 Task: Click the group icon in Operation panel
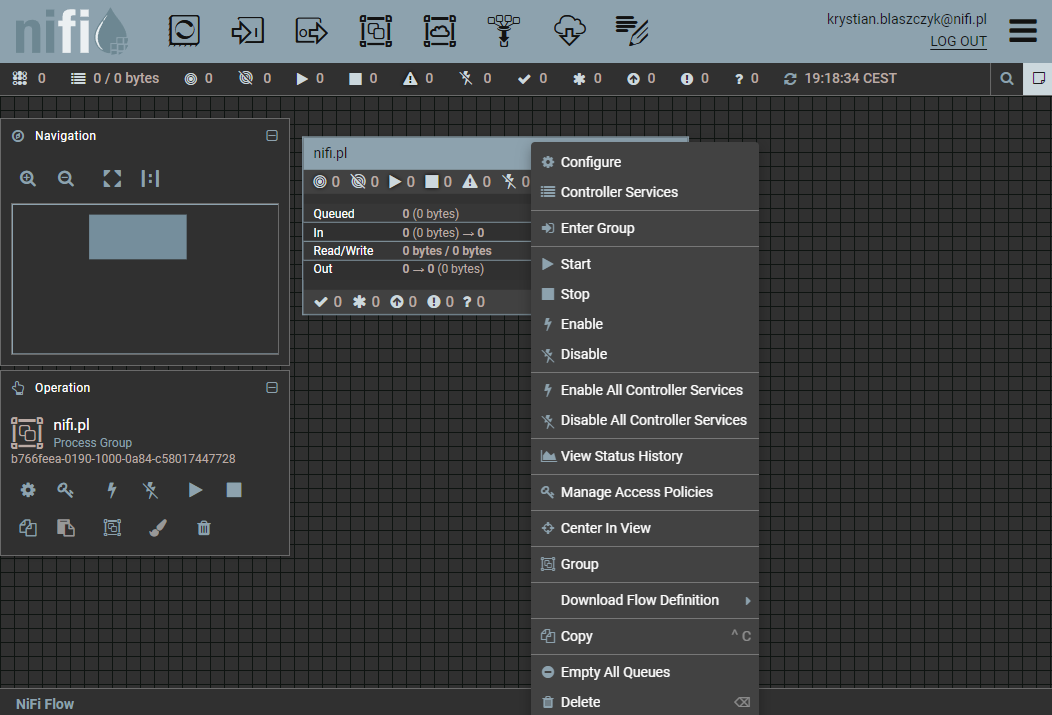pos(112,528)
